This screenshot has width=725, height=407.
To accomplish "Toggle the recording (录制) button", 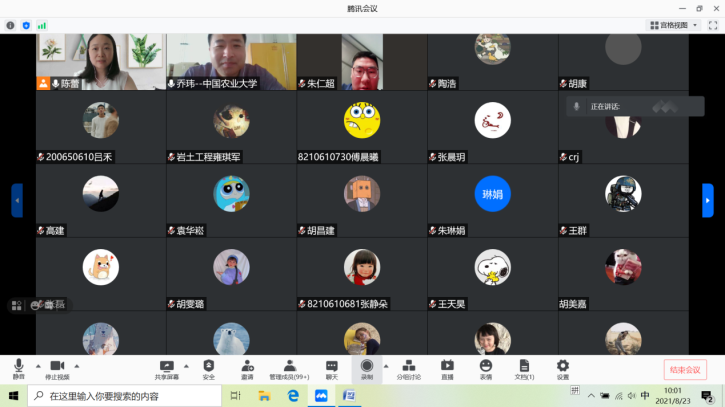I will click(367, 368).
